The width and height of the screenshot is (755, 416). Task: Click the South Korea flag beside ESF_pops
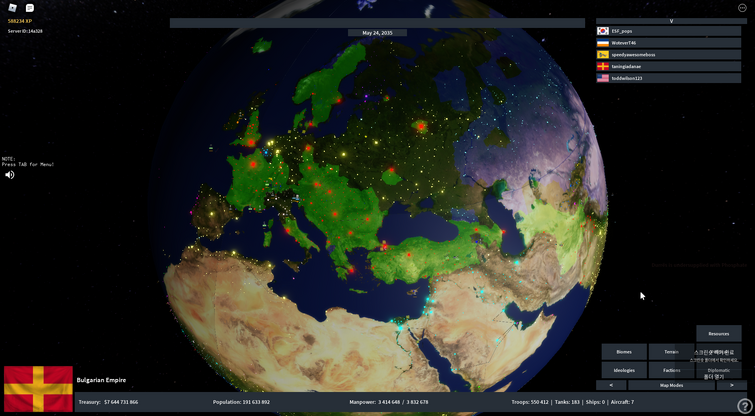point(603,31)
